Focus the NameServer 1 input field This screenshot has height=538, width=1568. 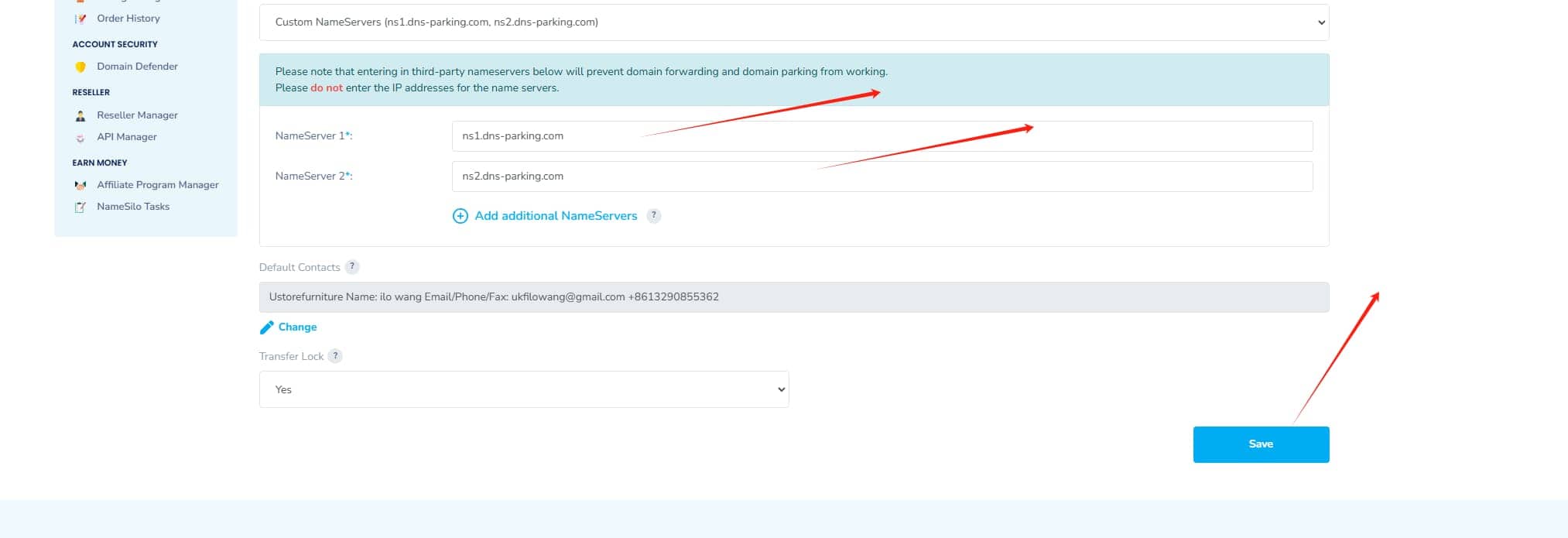[x=882, y=136]
